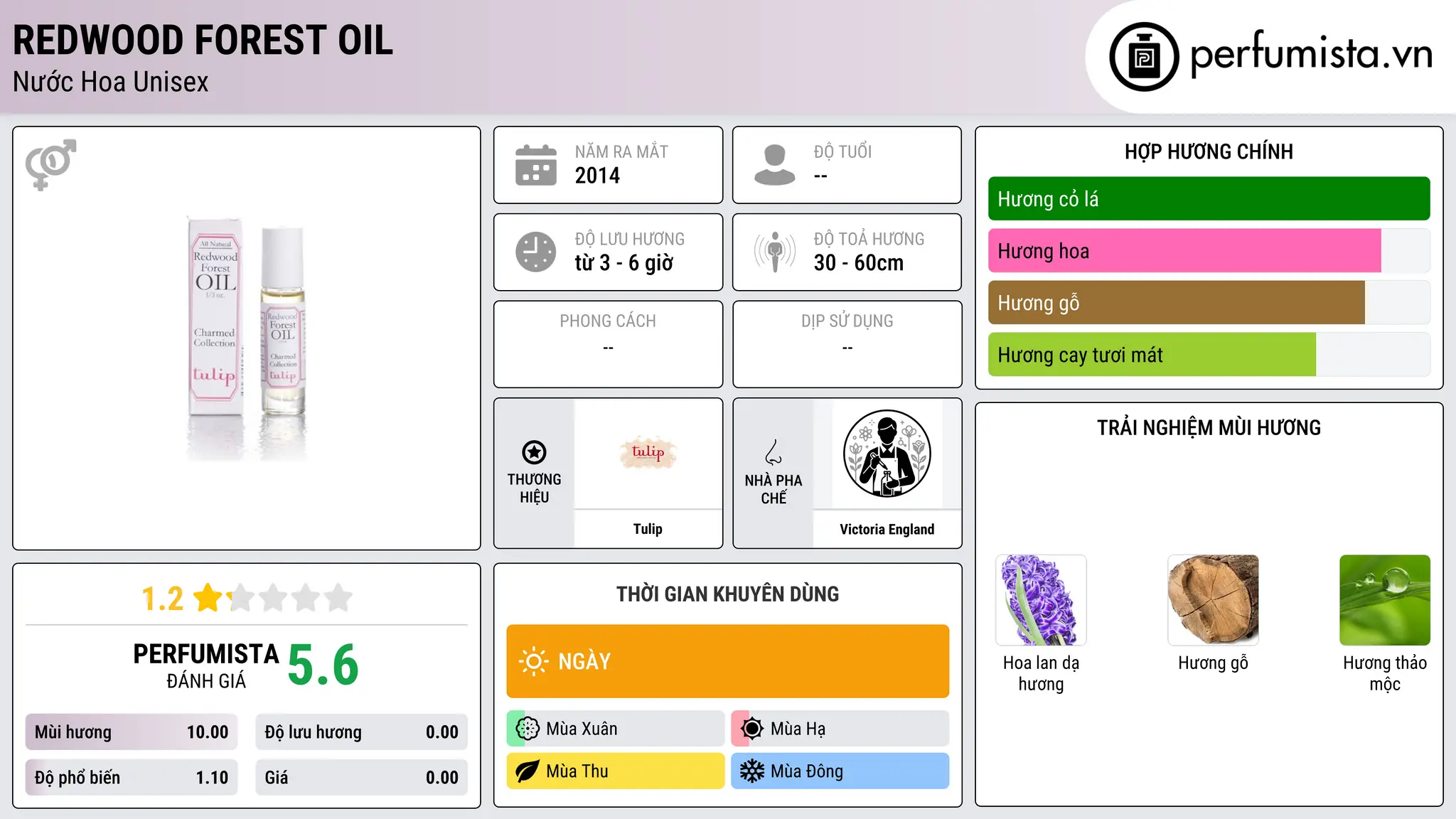Screen dimensions: 1456x819
Task: Click the 1.2 star rating number
Action: [162, 599]
